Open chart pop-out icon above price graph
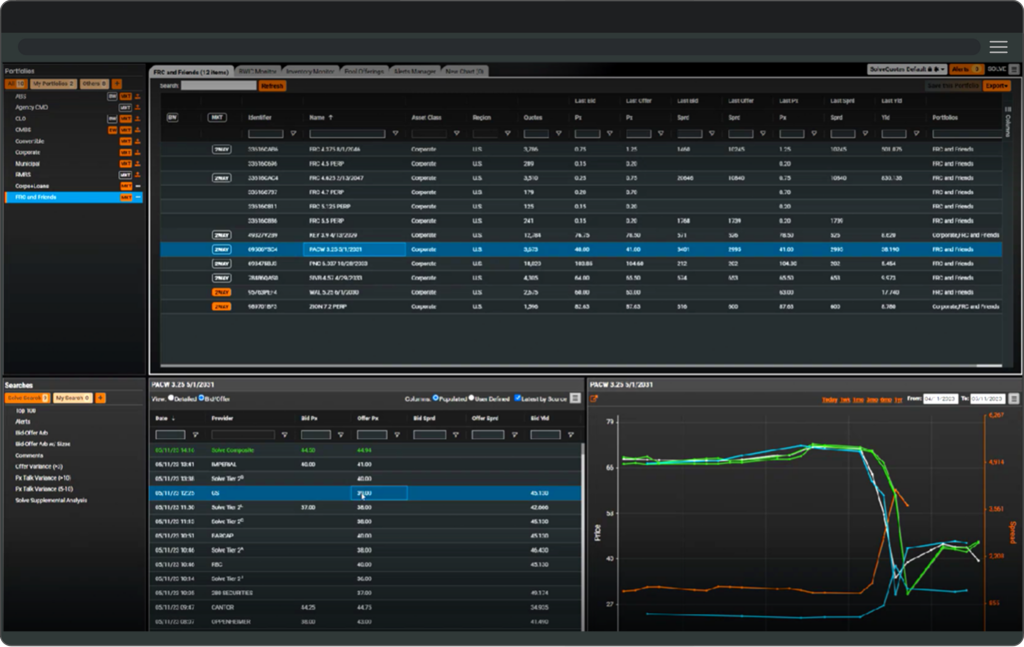Image resolution: width=1024 pixels, height=647 pixels. [594, 399]
